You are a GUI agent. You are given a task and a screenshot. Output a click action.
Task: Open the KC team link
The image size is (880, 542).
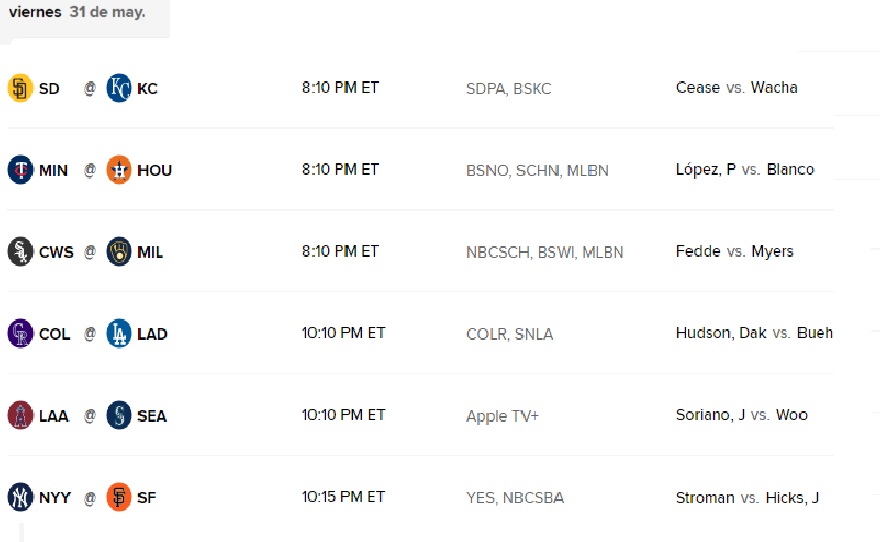point(148,89)
